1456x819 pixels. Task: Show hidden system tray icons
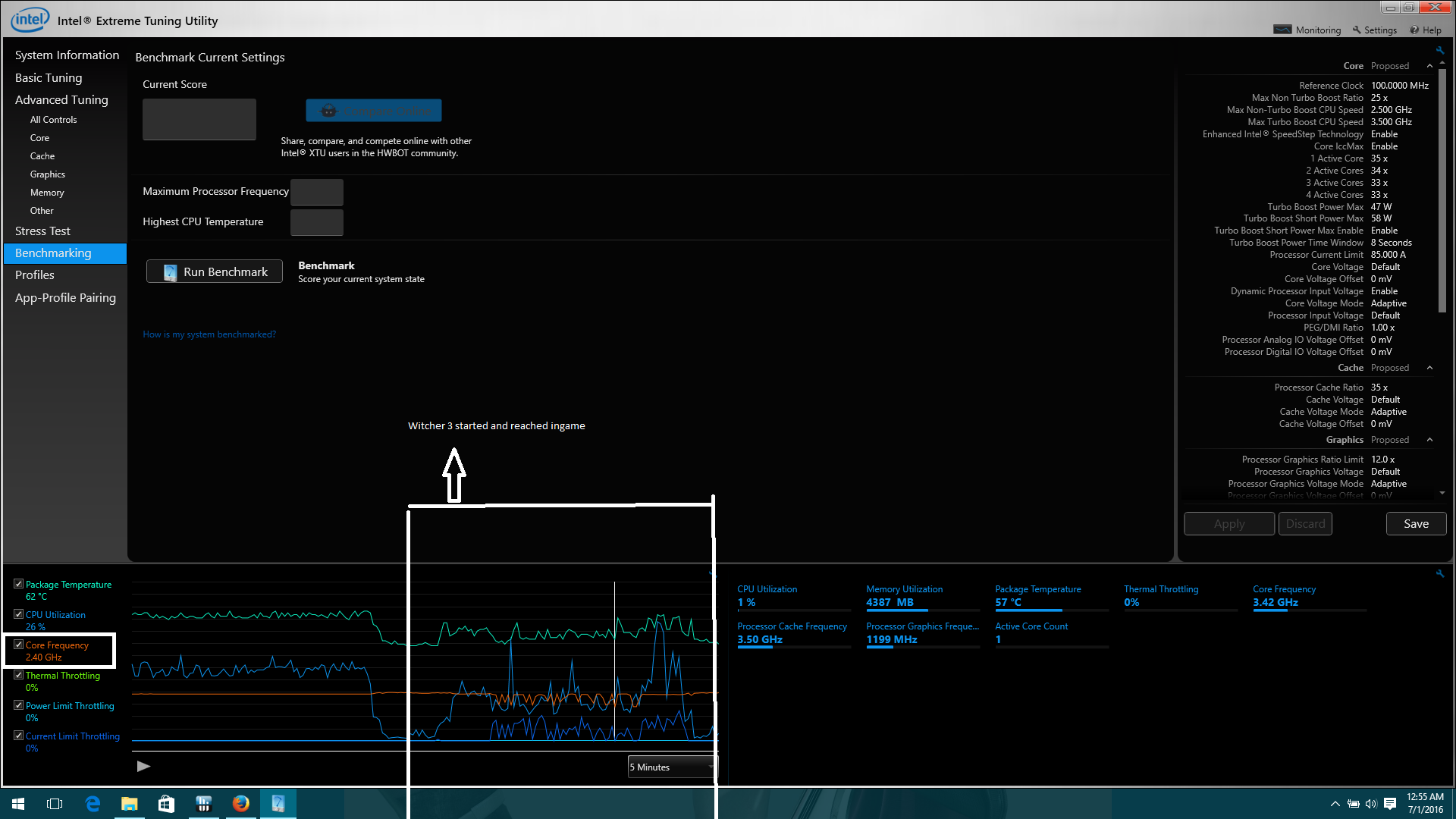(x=1335, y=804)
